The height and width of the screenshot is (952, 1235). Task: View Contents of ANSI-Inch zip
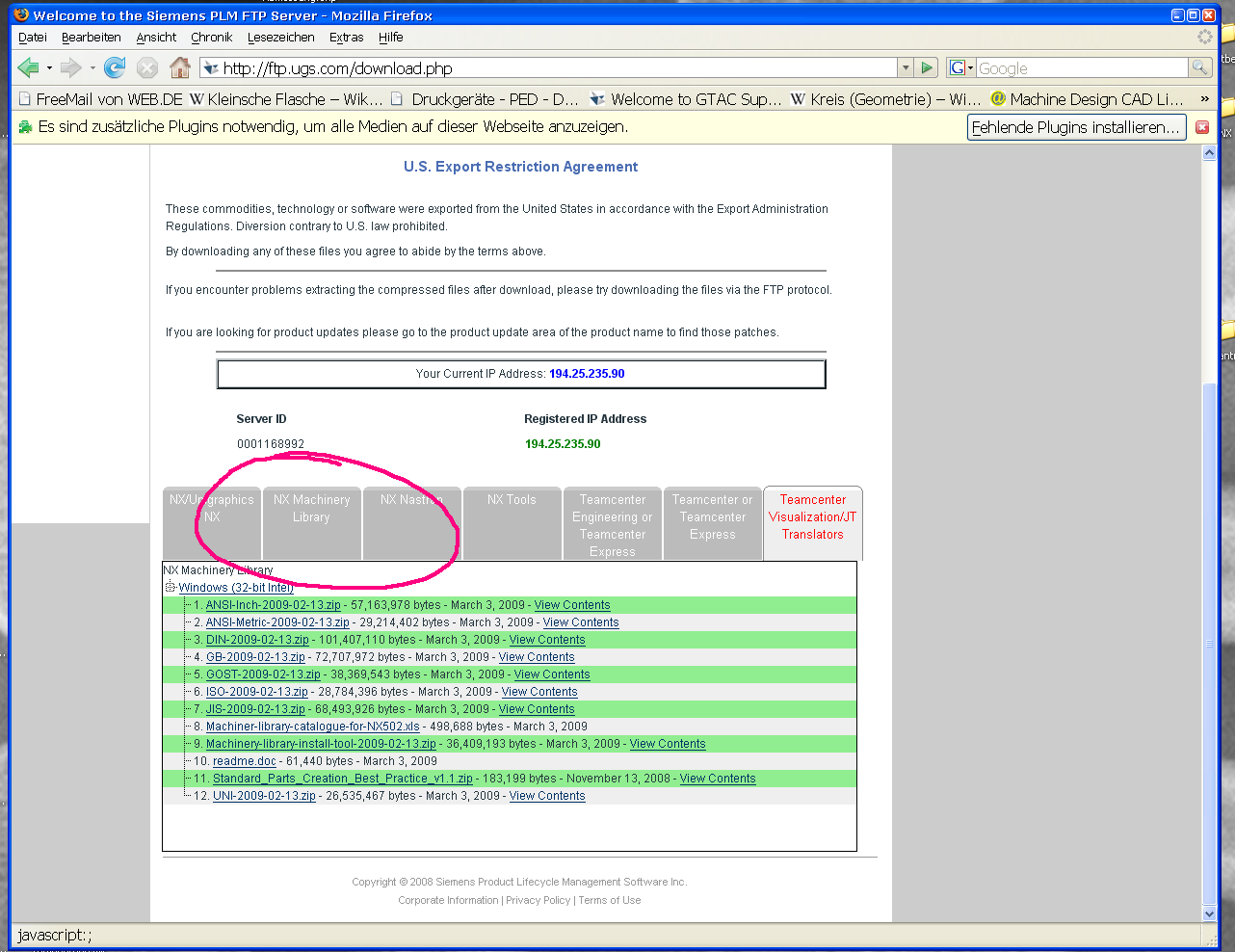point(572,605)
